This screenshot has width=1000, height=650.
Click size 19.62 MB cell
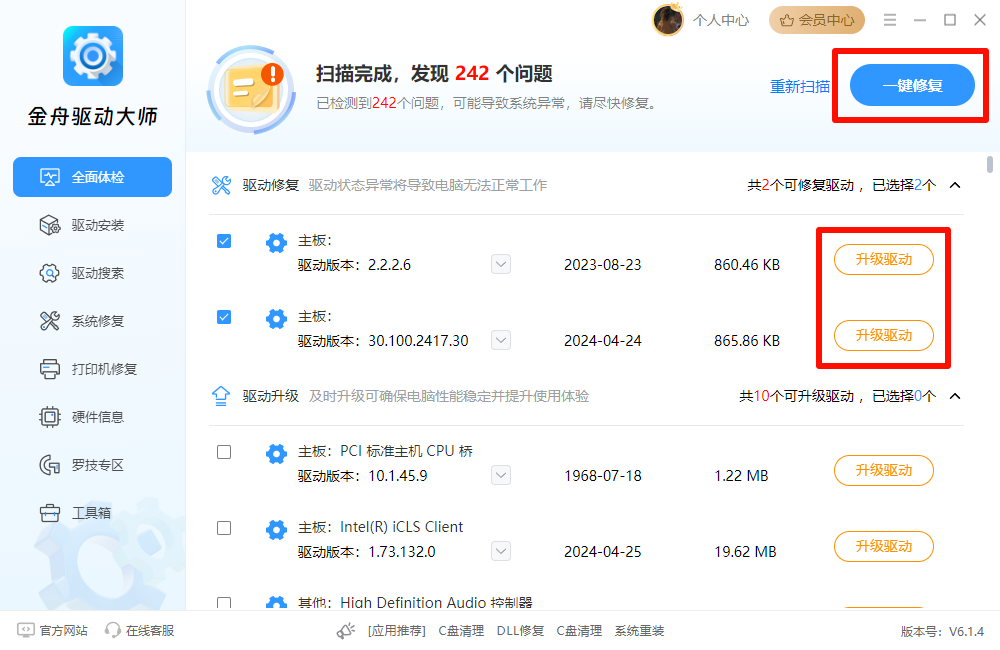(745, 552)
